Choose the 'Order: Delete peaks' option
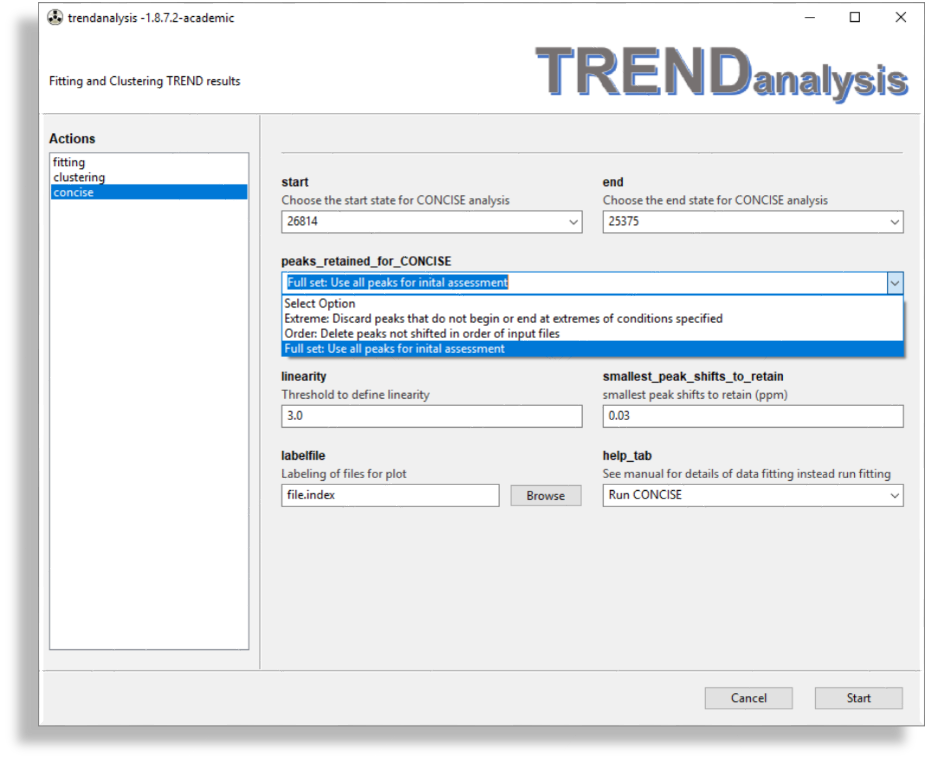Screen dimensions: 927x761 pos(422,334)
